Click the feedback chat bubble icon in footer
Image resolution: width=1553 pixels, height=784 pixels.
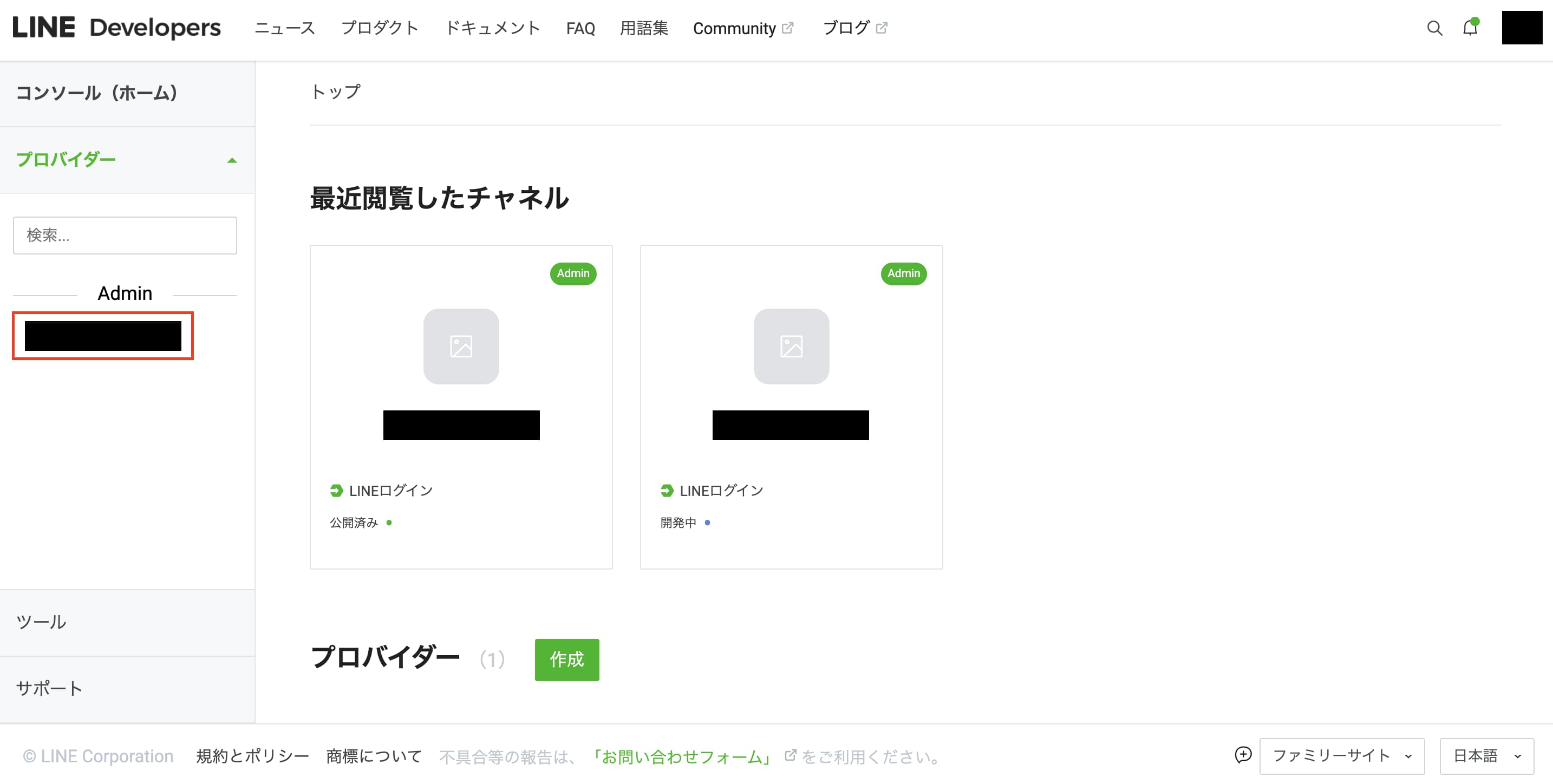point(1243,754)
